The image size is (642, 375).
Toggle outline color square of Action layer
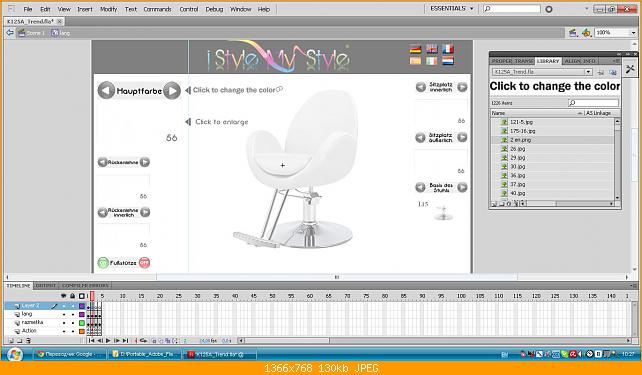tap(82, 331)
